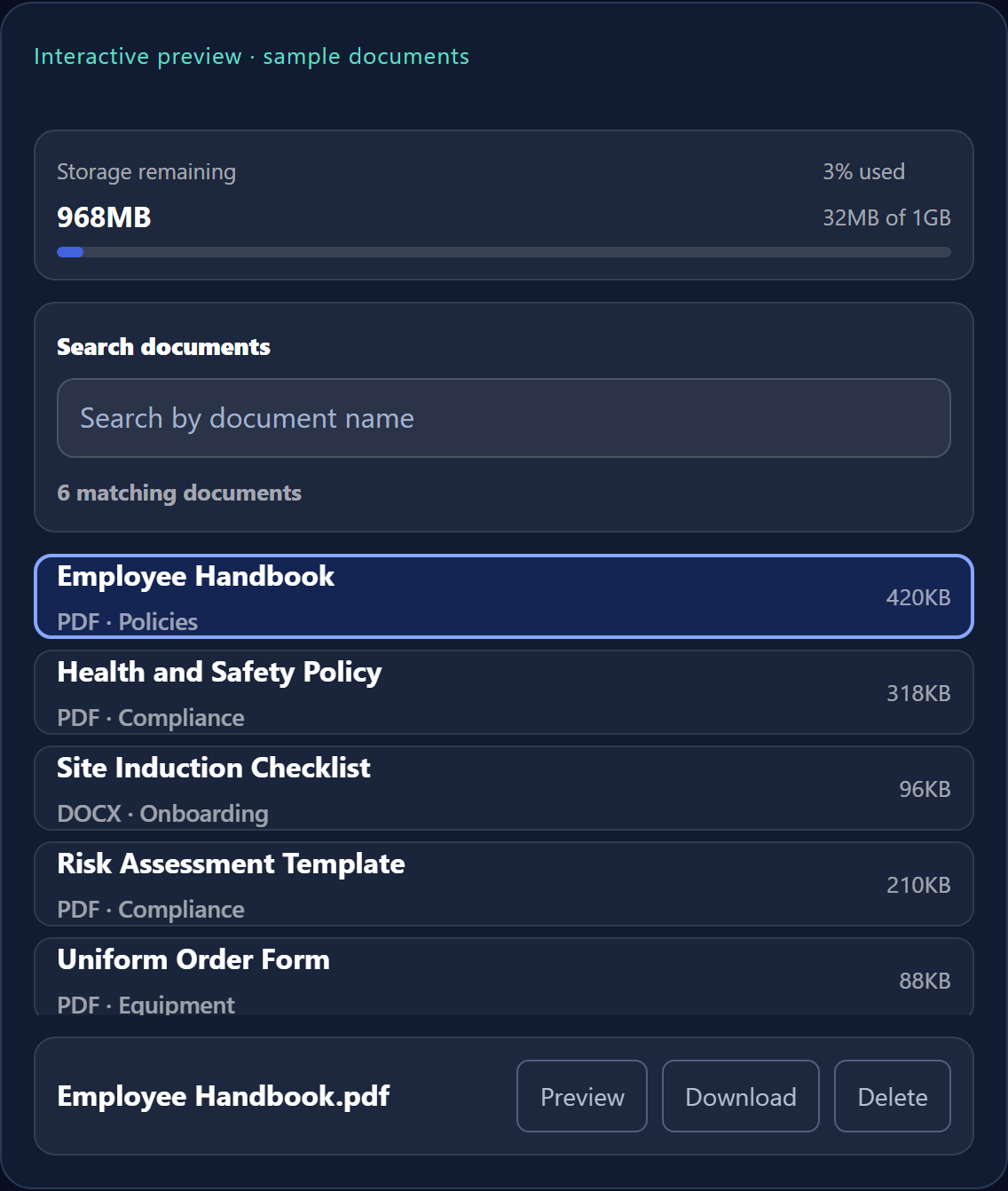Viewport: 1008px width, 1191px height.
Task: Select the Site Induction Checklist document
Action: 504,788
